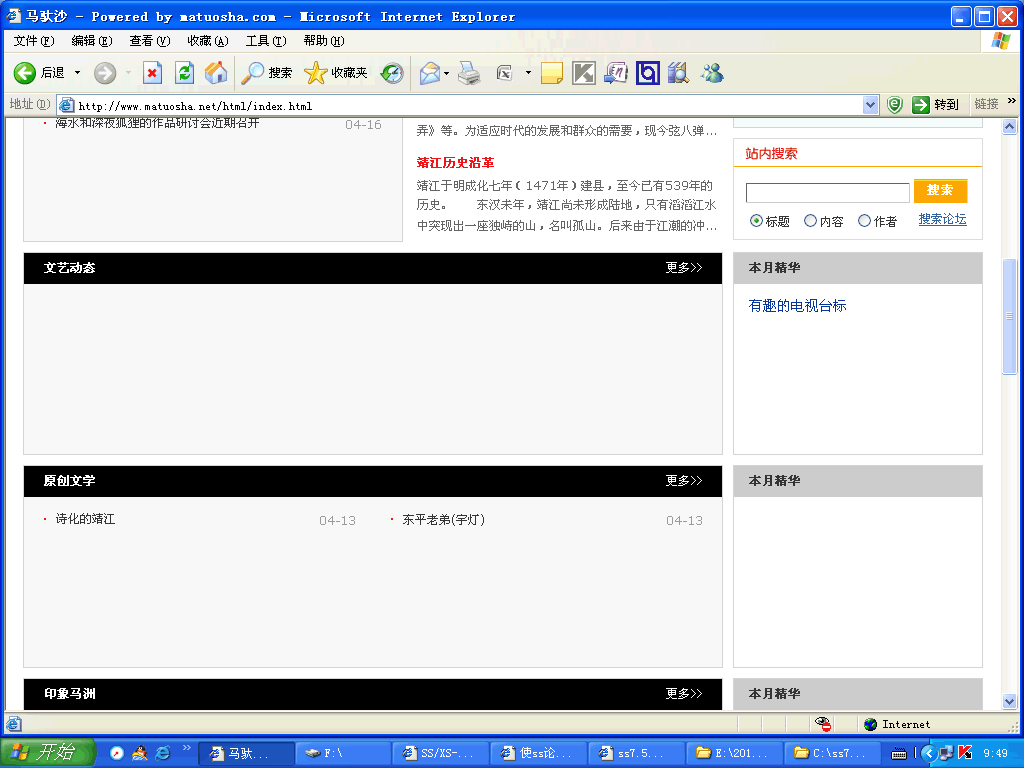Click the Mail envelope toolbar icon
The height and width of the screenshot is (768, 1024).
430,73
